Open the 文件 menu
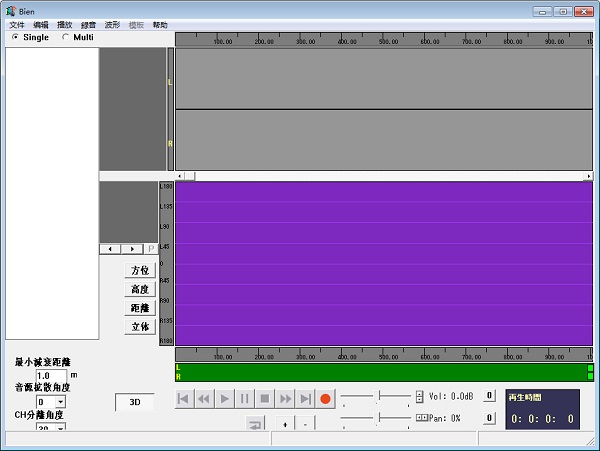 [17, 25]
